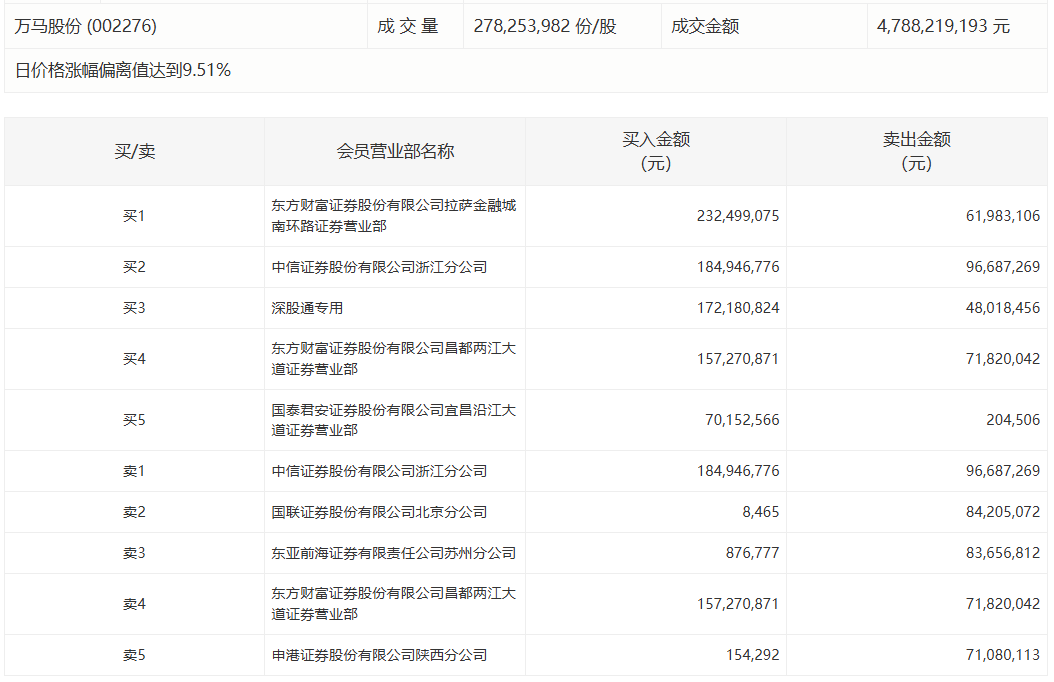Select the sell amount 204,506
This screenshot has width=1054, height=682.
(x=1012, y=420)
